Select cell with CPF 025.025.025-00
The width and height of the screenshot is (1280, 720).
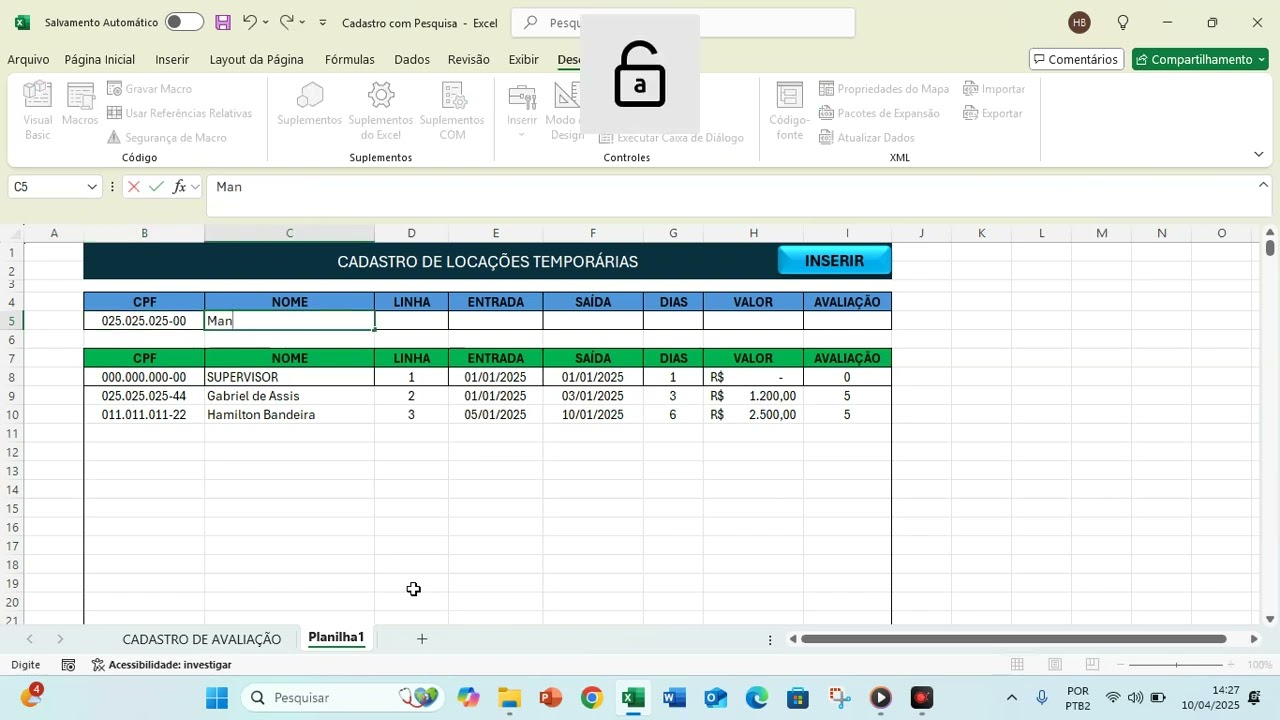(x=144, y=321)
